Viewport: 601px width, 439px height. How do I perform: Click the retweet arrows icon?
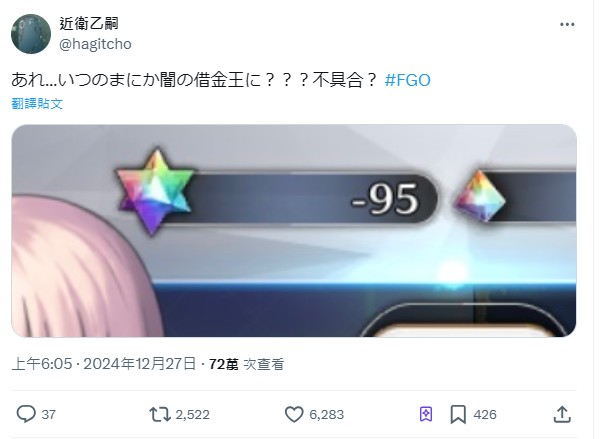(160, 414)
